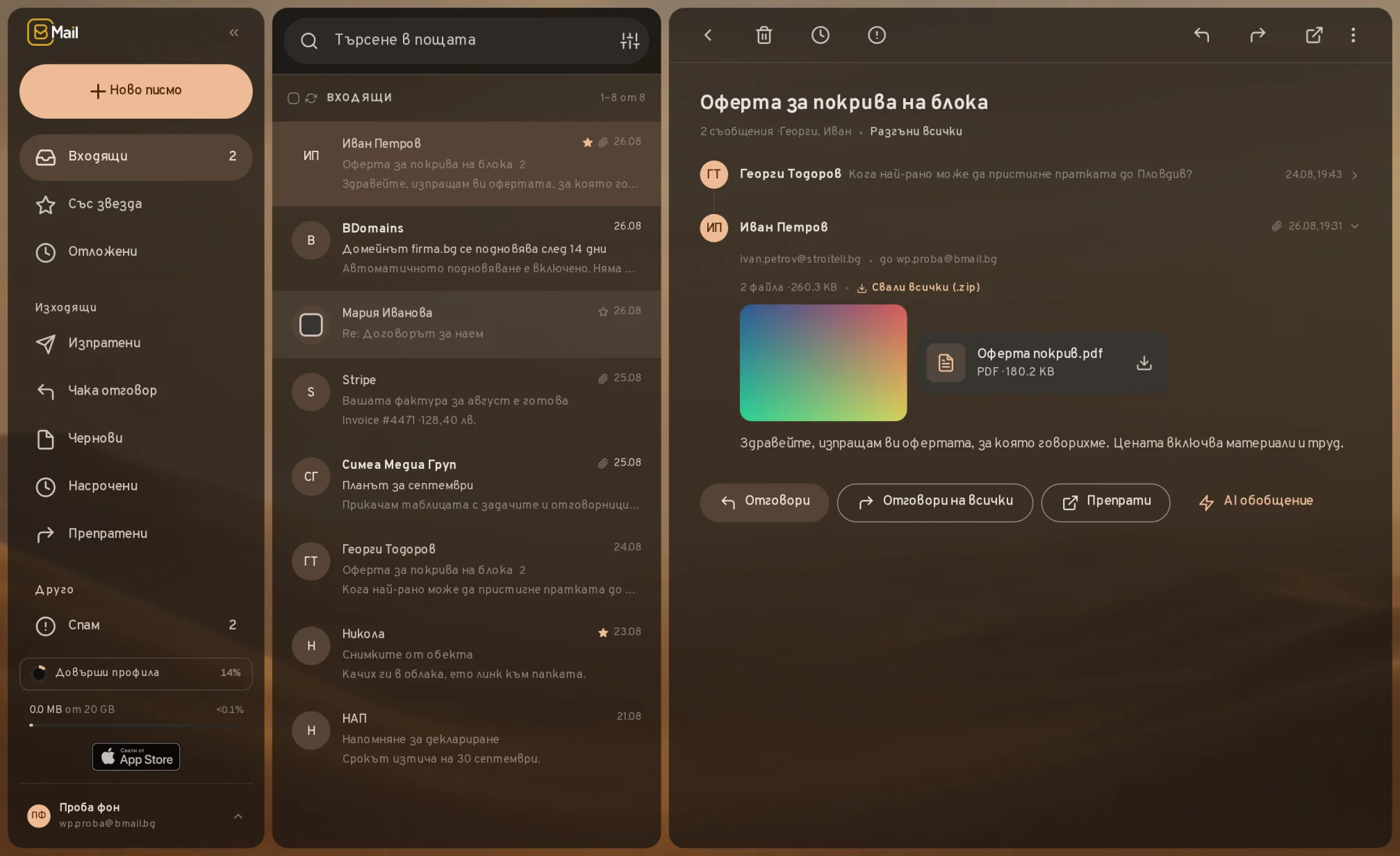Click Отговори на всички button

click(x=934, y=502)
